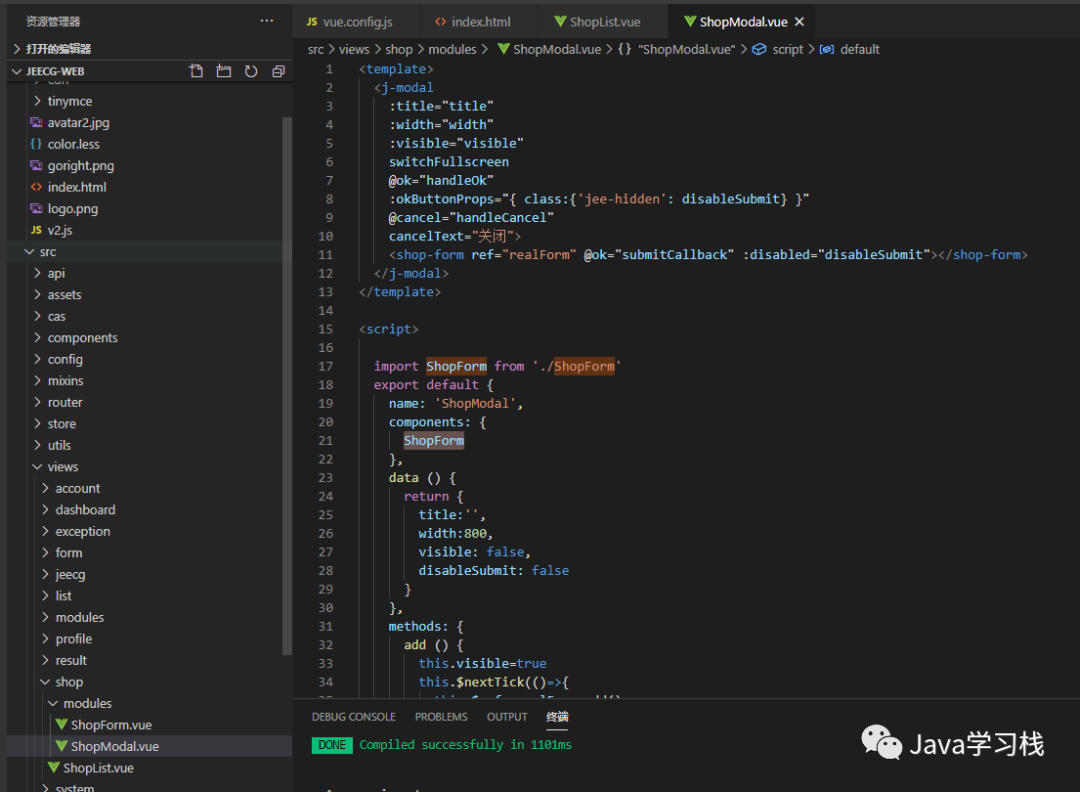
Task: Click the highlighted ShopForm on line 21
Action: (x=434, y=440)
